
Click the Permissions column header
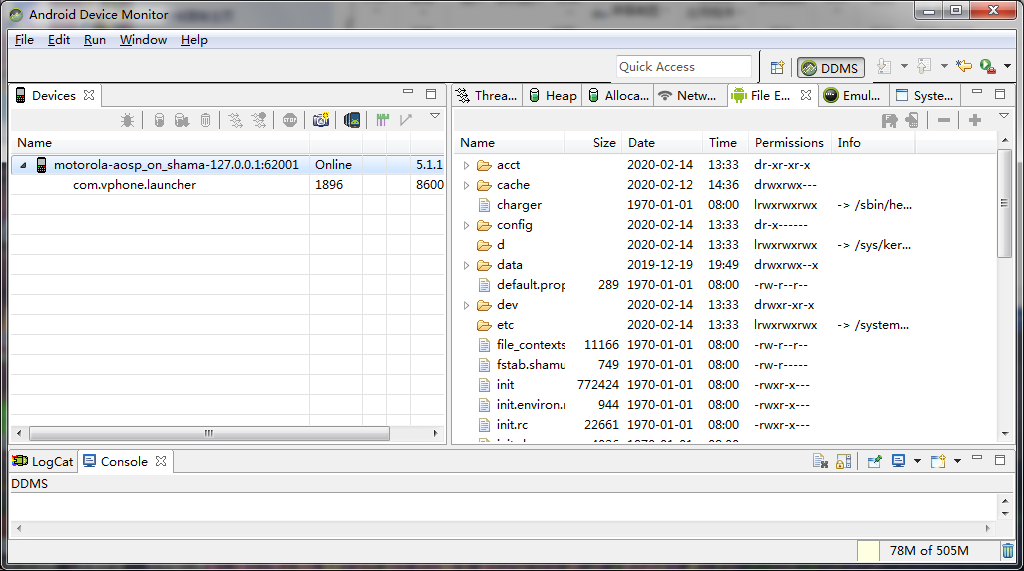[x=789, y=142]
